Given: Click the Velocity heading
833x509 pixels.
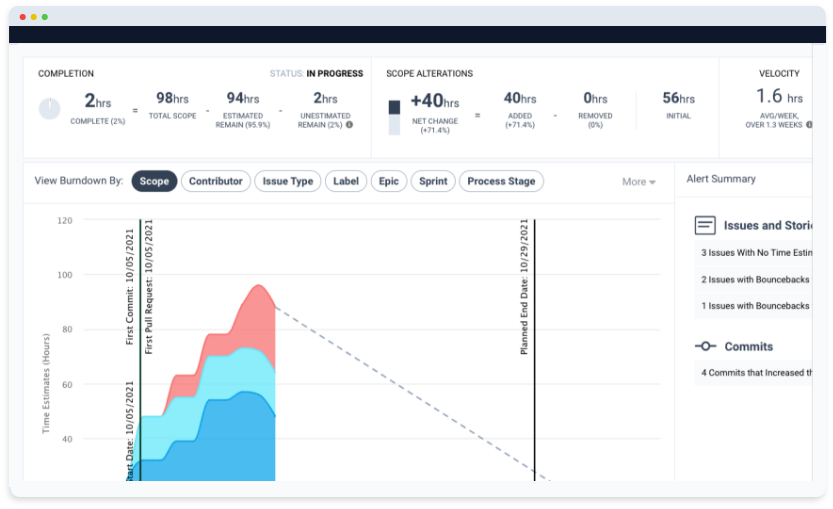Looking at the screenshot, I should 779,73.
